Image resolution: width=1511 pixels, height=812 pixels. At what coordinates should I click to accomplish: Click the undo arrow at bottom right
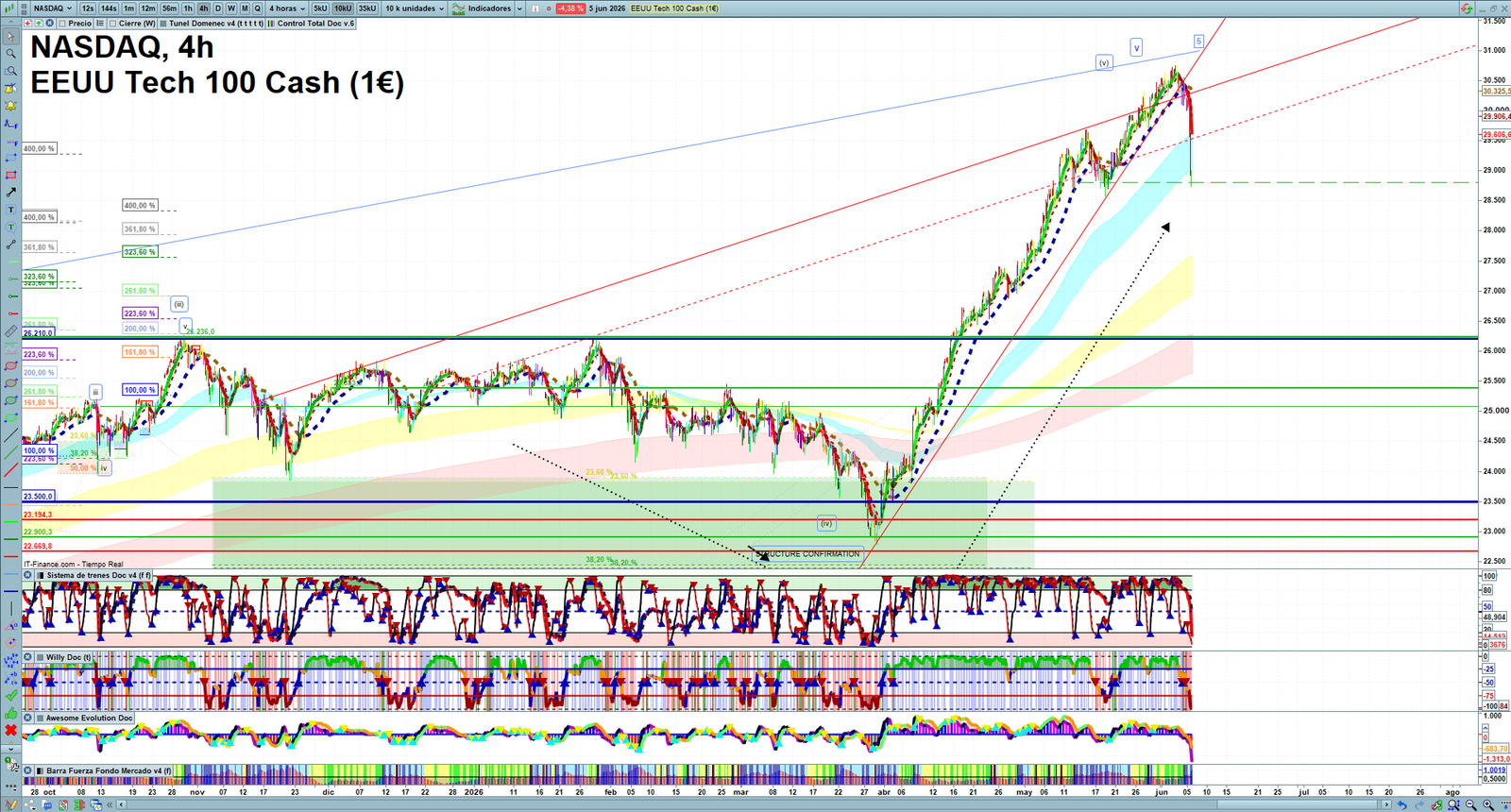pos(1402,804)
